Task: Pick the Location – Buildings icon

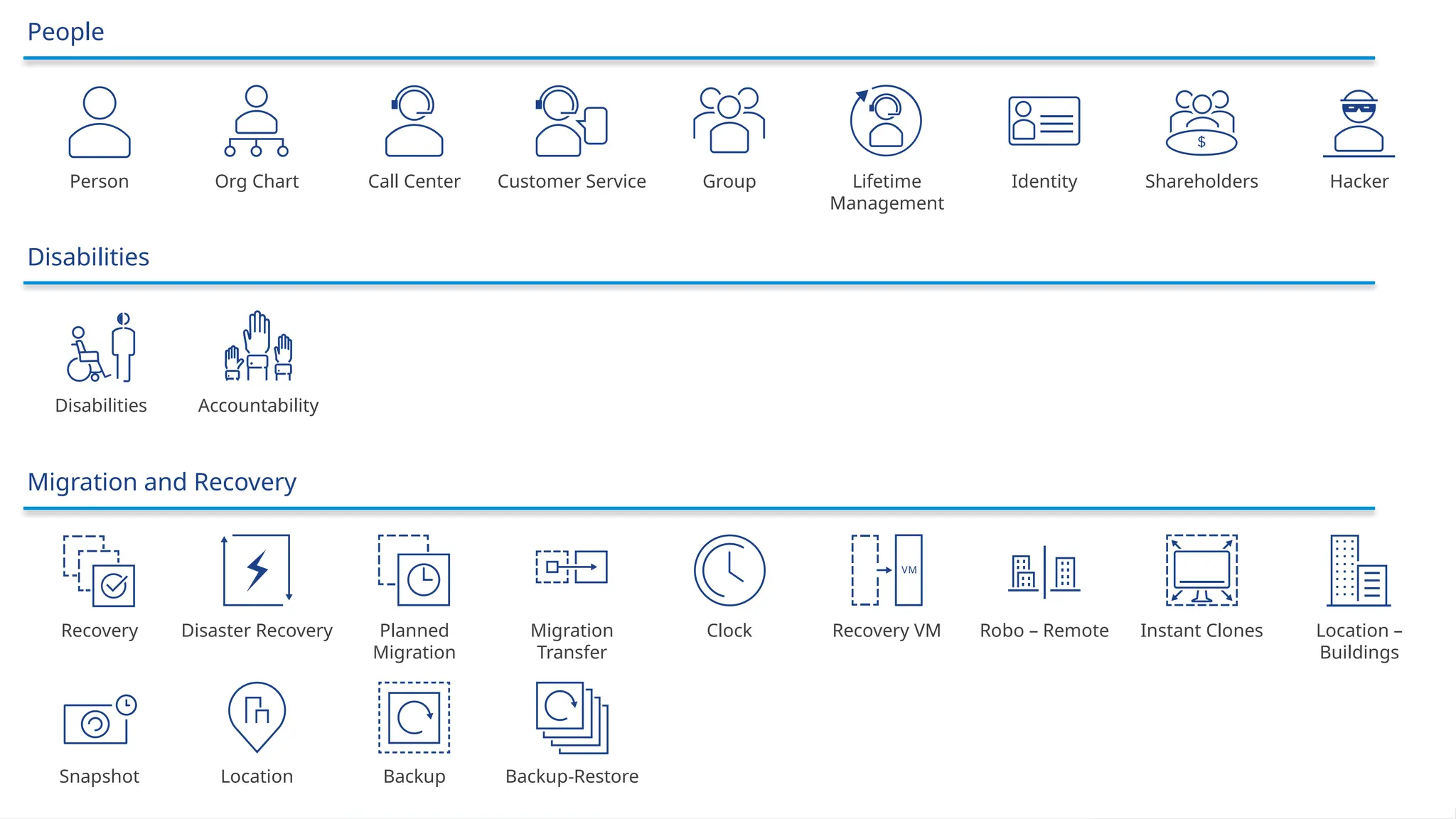Action: click(1359, 570)
